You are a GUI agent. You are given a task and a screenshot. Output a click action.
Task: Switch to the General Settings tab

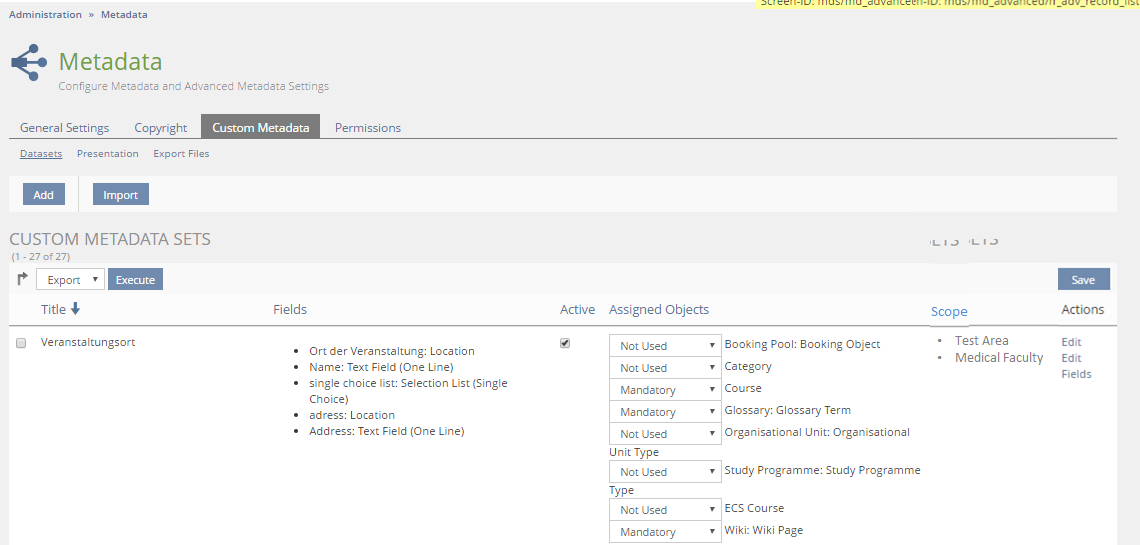pyautogui.click(x=65, y=128)
